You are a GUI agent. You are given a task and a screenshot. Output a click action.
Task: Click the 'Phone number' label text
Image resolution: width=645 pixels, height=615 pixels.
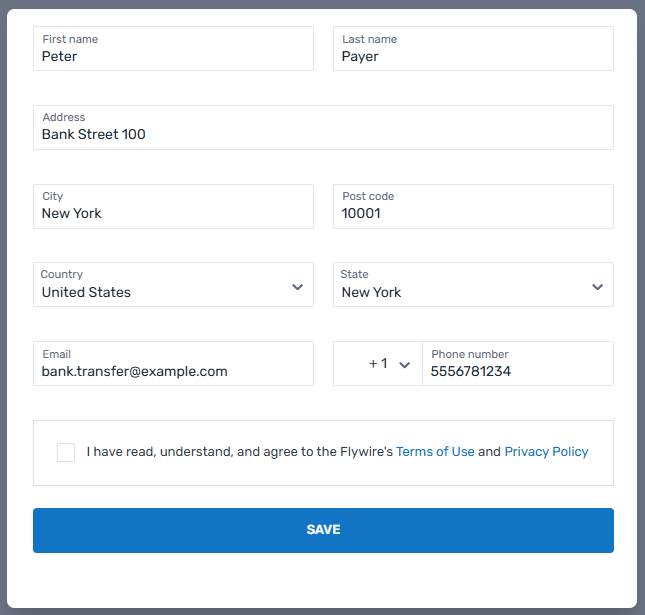tap(470, 354)
